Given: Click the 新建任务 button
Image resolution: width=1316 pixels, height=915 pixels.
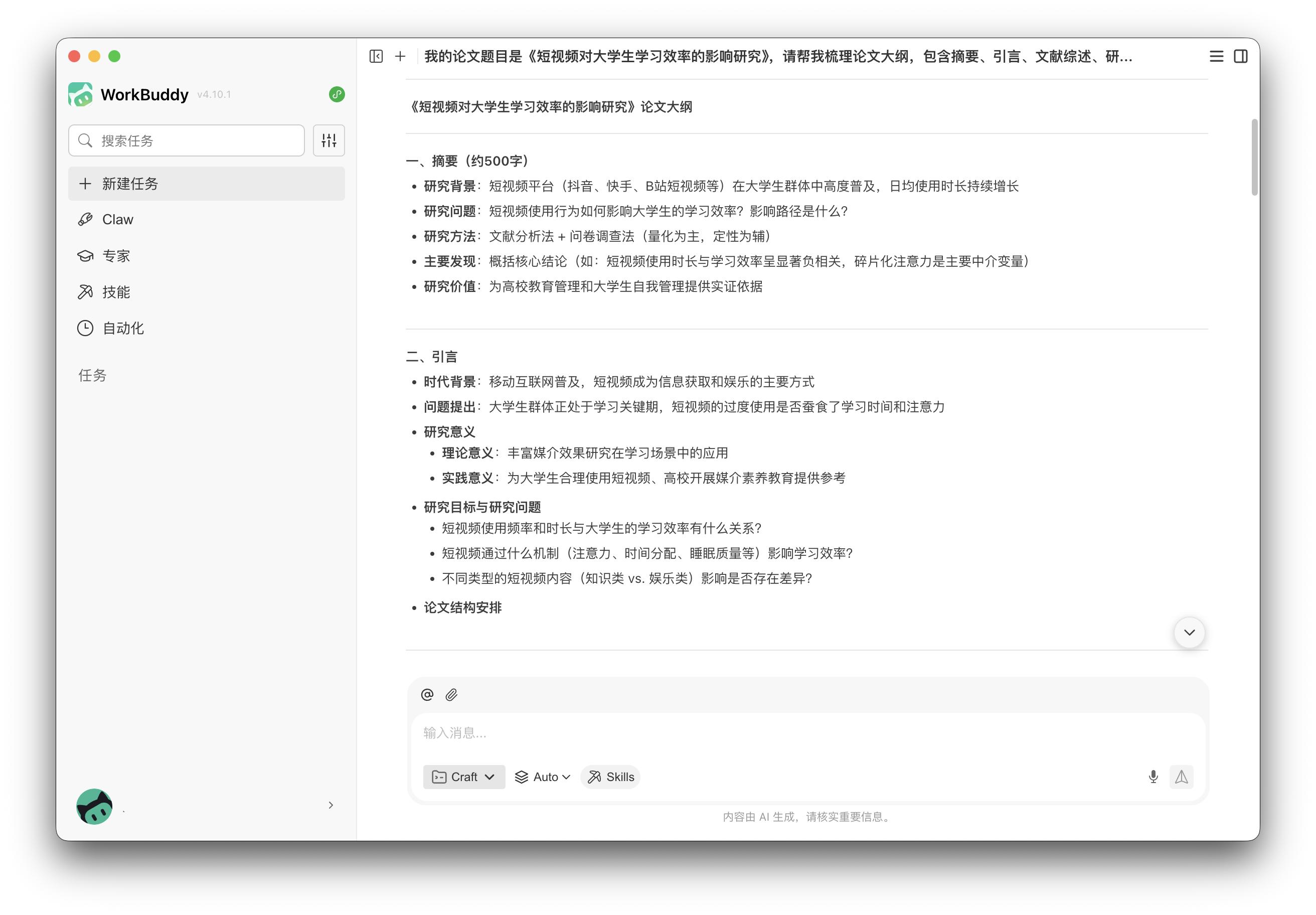Looking at the screenshot, I should tap(206, 184).
